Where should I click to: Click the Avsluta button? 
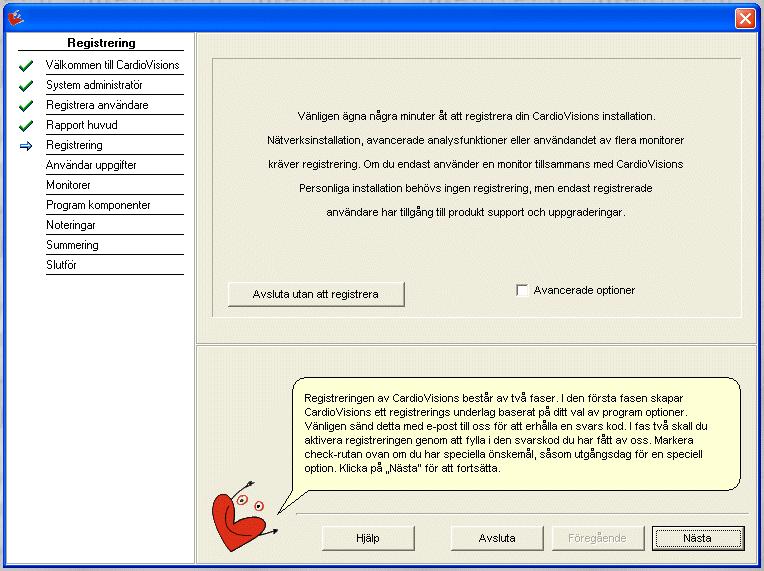(497, 538)
